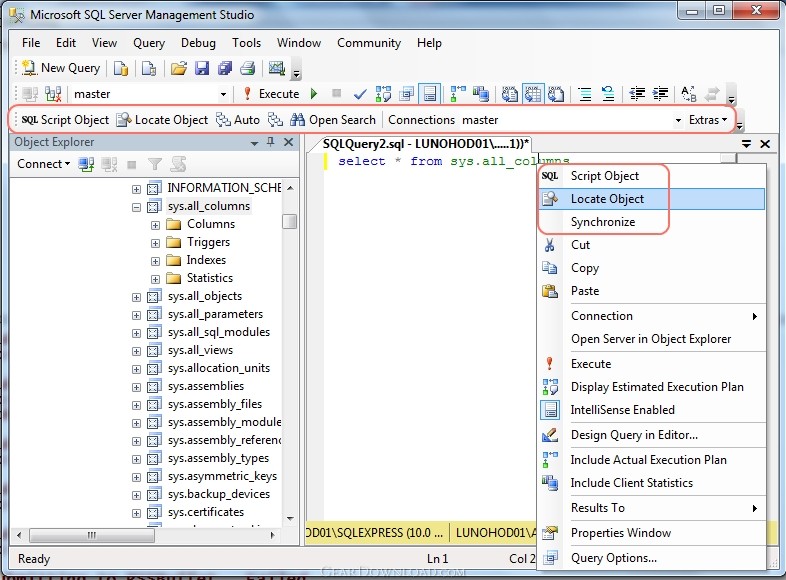Open the Extras dropdown menu
The width and height of the screenshot is (786, 580).
point(708,120)
